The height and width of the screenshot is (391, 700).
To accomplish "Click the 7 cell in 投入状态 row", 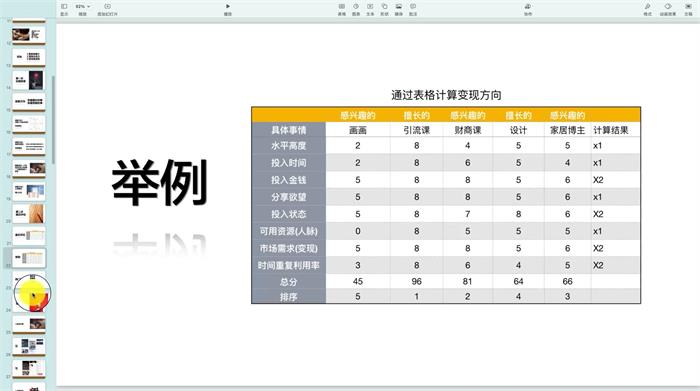I will (467, 214).
